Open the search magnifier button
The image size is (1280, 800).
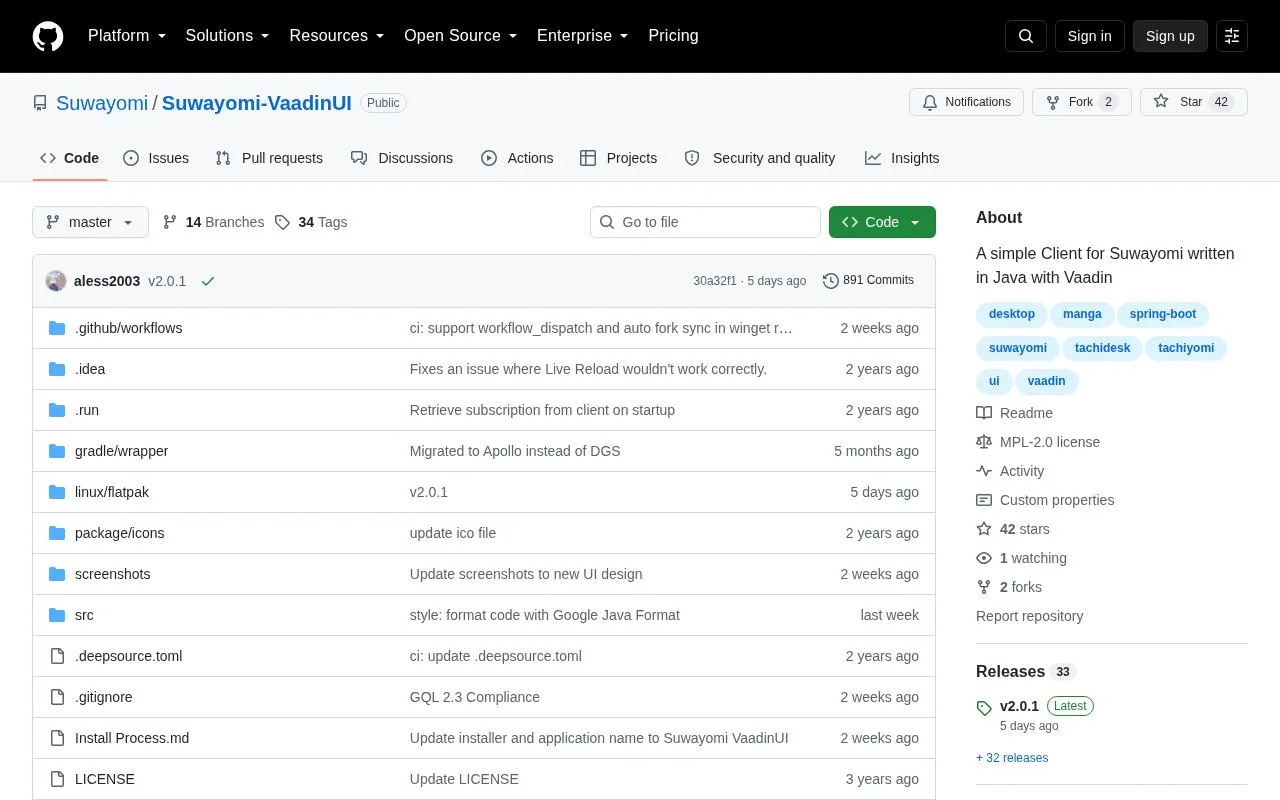coord(1026,36)
